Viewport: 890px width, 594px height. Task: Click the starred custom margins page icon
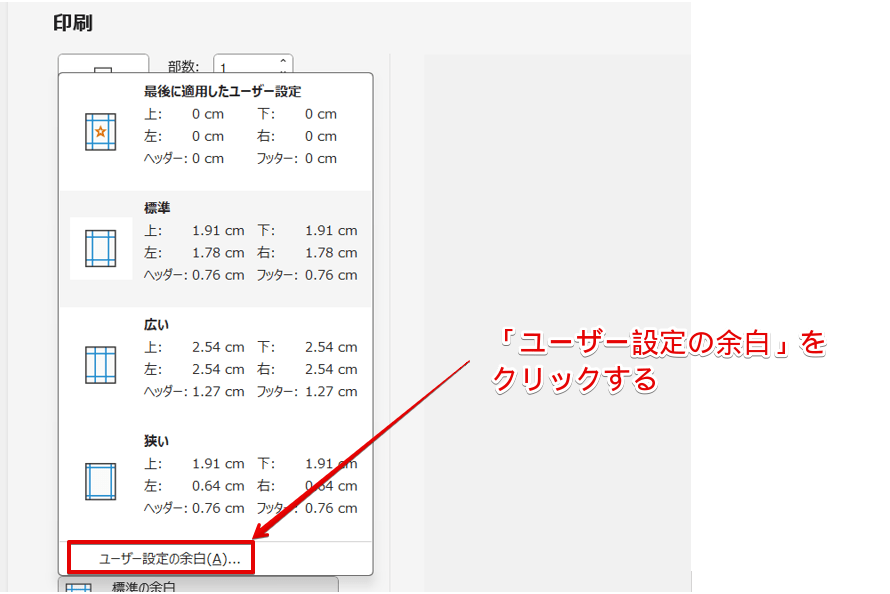(x=100, y=131)
